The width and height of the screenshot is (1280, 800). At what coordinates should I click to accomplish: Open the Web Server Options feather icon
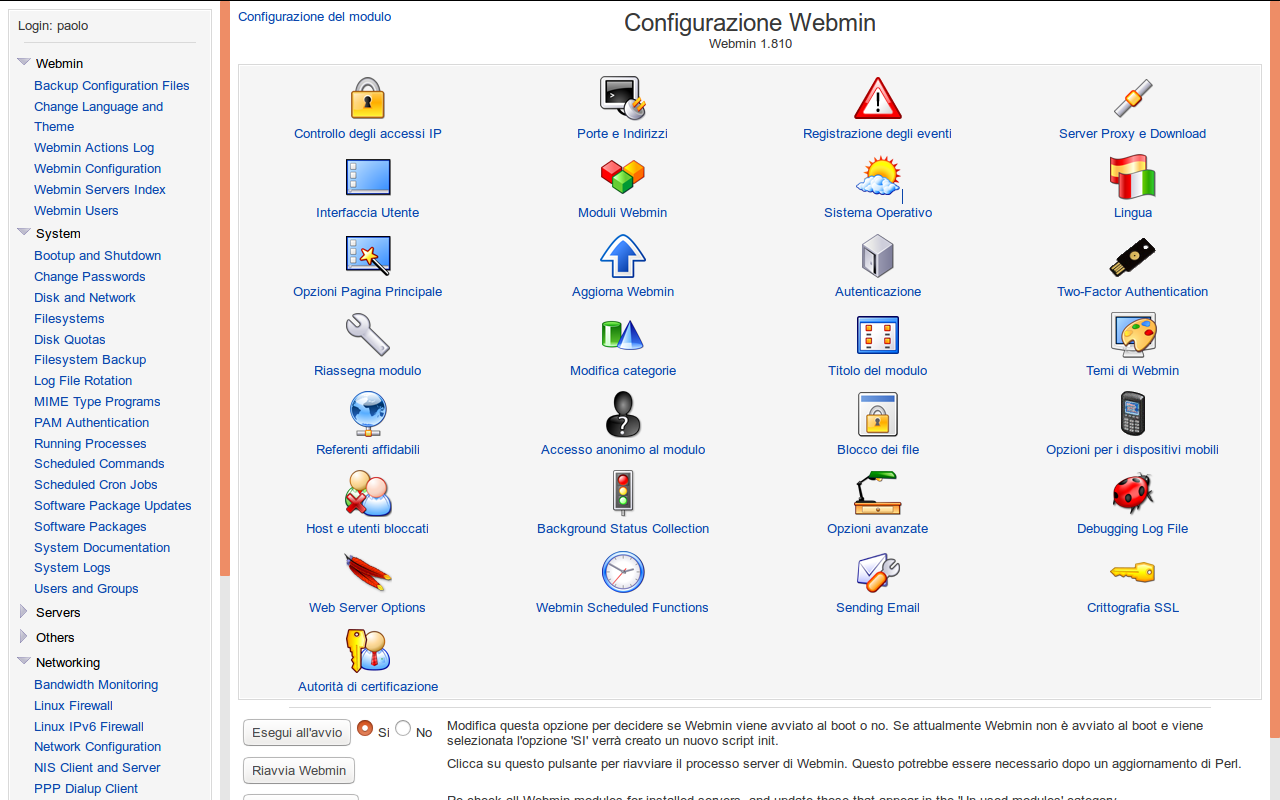pyautogui.click(x=368, y=572)
